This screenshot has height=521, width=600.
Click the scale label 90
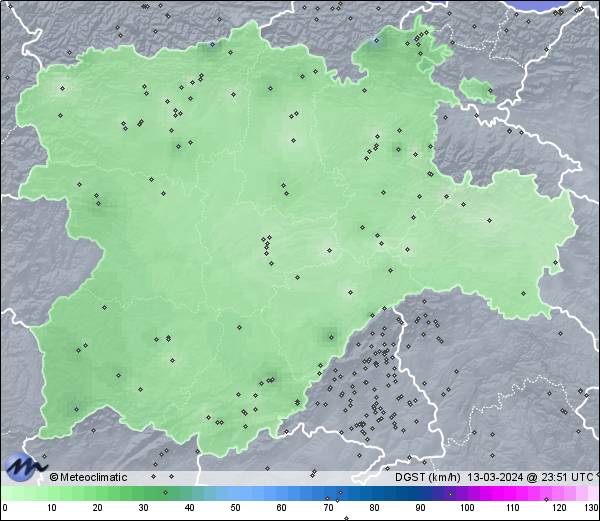point(420,508)
